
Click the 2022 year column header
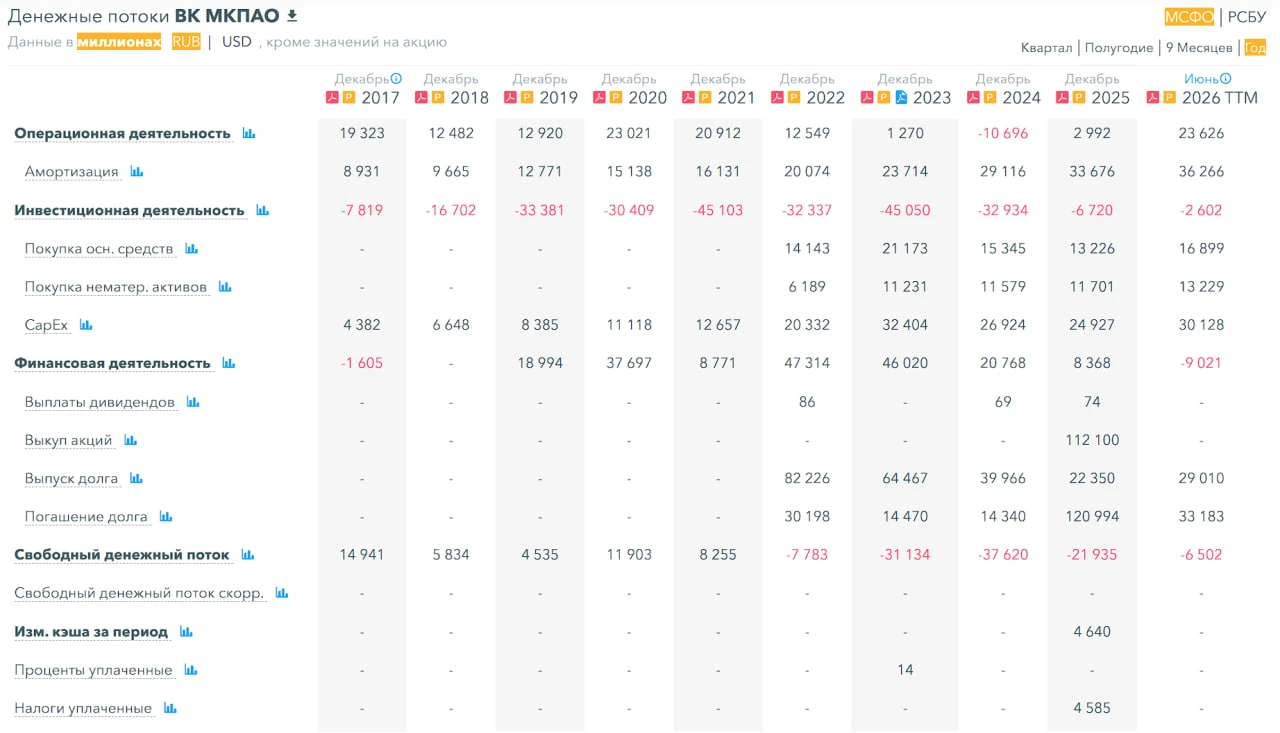(x=826, y=98)
